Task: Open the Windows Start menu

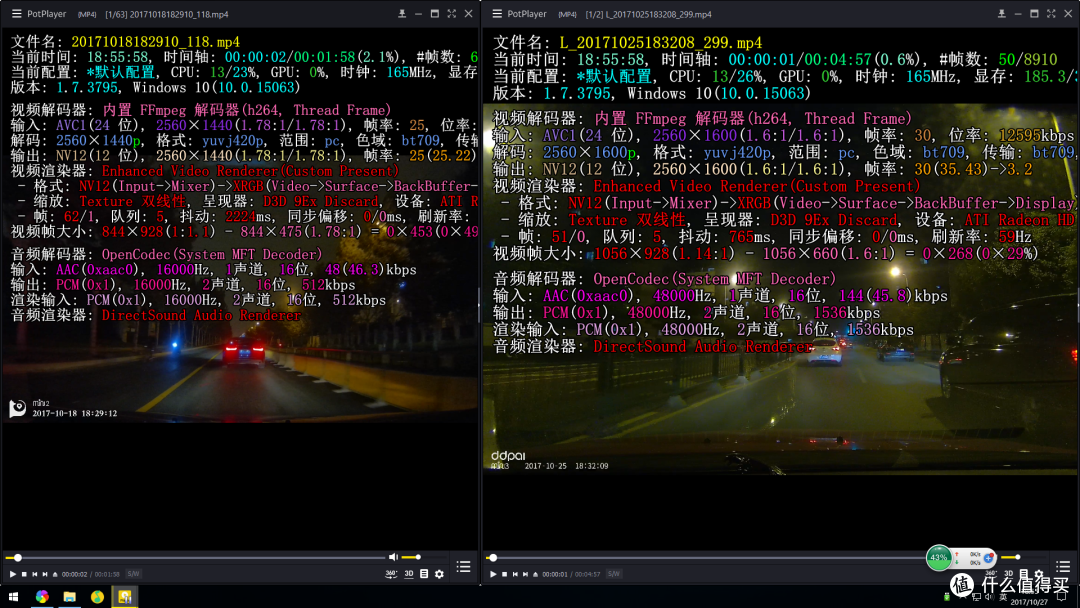Action: 14,597
